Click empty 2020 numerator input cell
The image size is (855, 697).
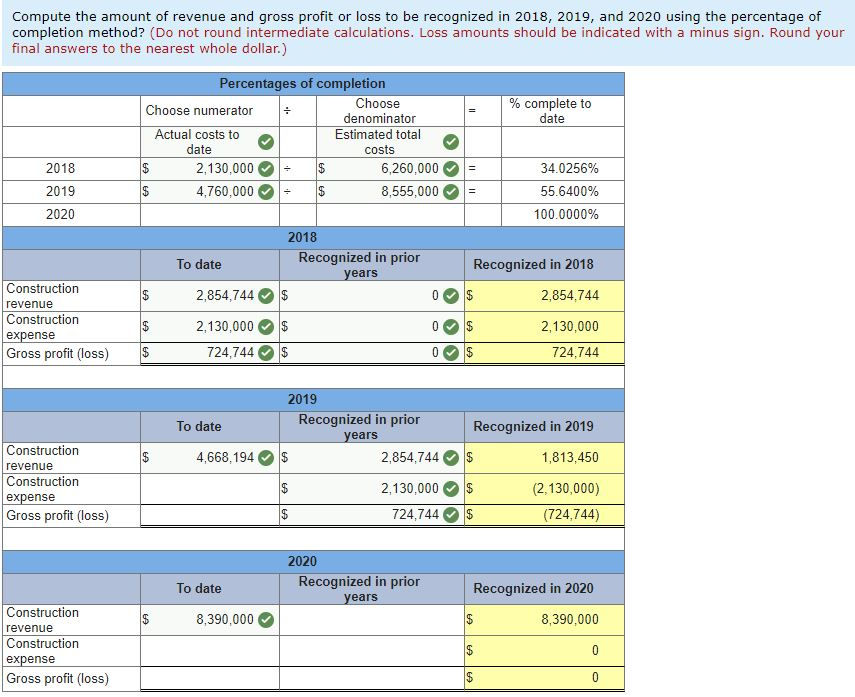[x=210, y=215]
